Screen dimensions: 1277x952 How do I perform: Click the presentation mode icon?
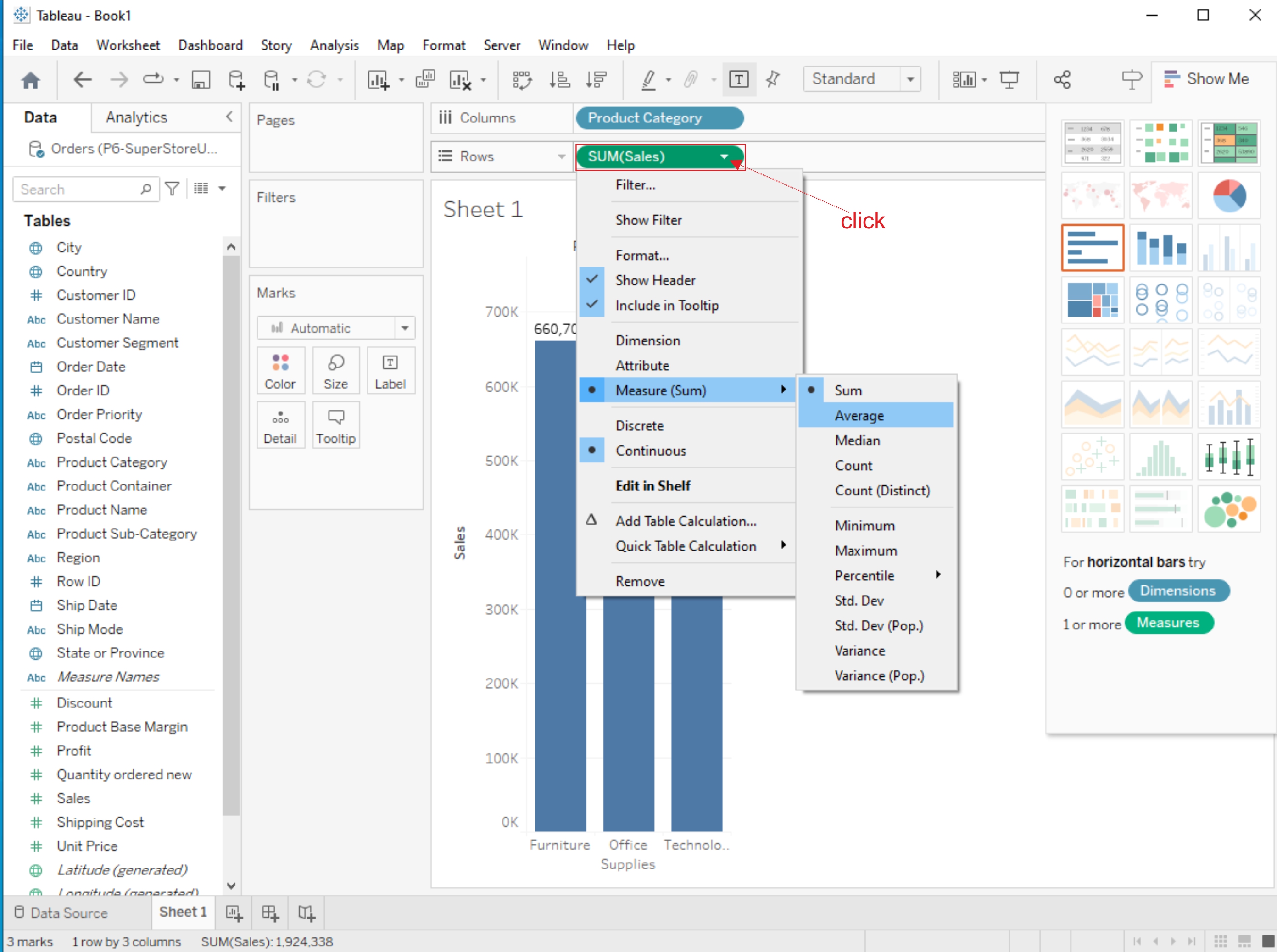[x=1009, y=79]
